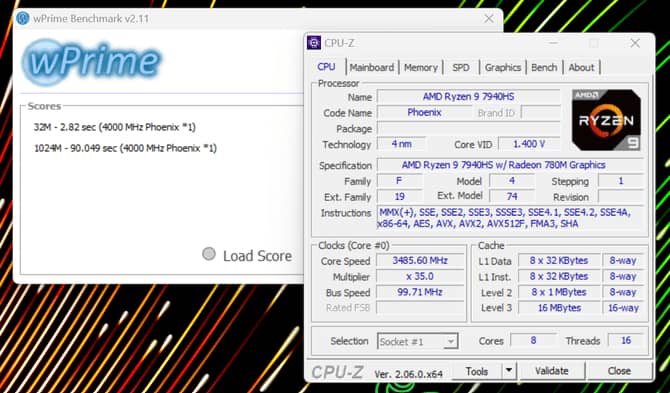Click the Name field AMD Ryzen 9 7940HS

click(x=468, y=97)
